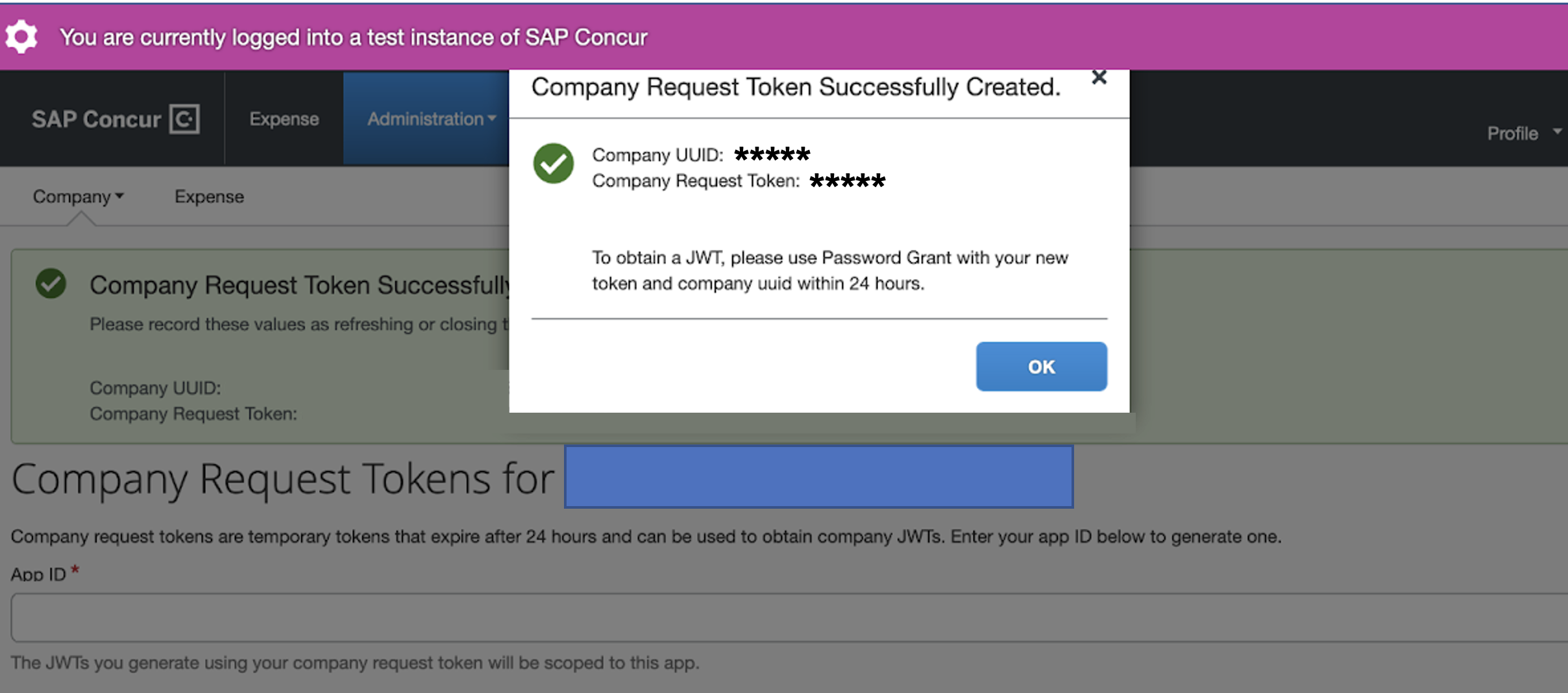1568x693 pixels.
Task: Click the blue redacted company name box
Action: point(818,476)
